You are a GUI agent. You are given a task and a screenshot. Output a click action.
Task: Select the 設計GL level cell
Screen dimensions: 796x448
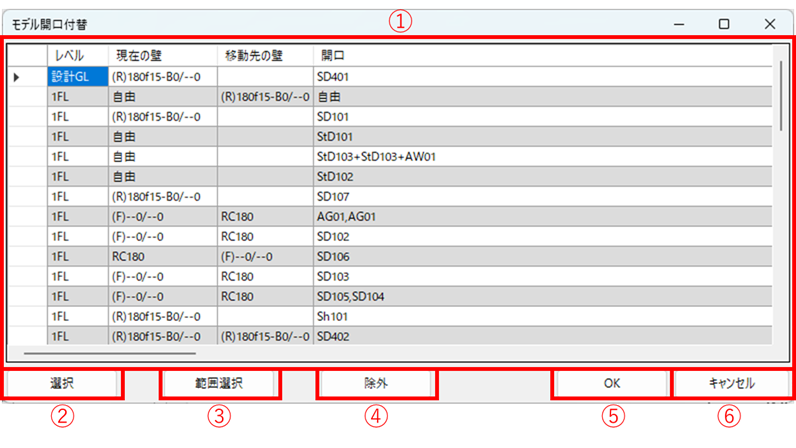[x=77, y=76]
